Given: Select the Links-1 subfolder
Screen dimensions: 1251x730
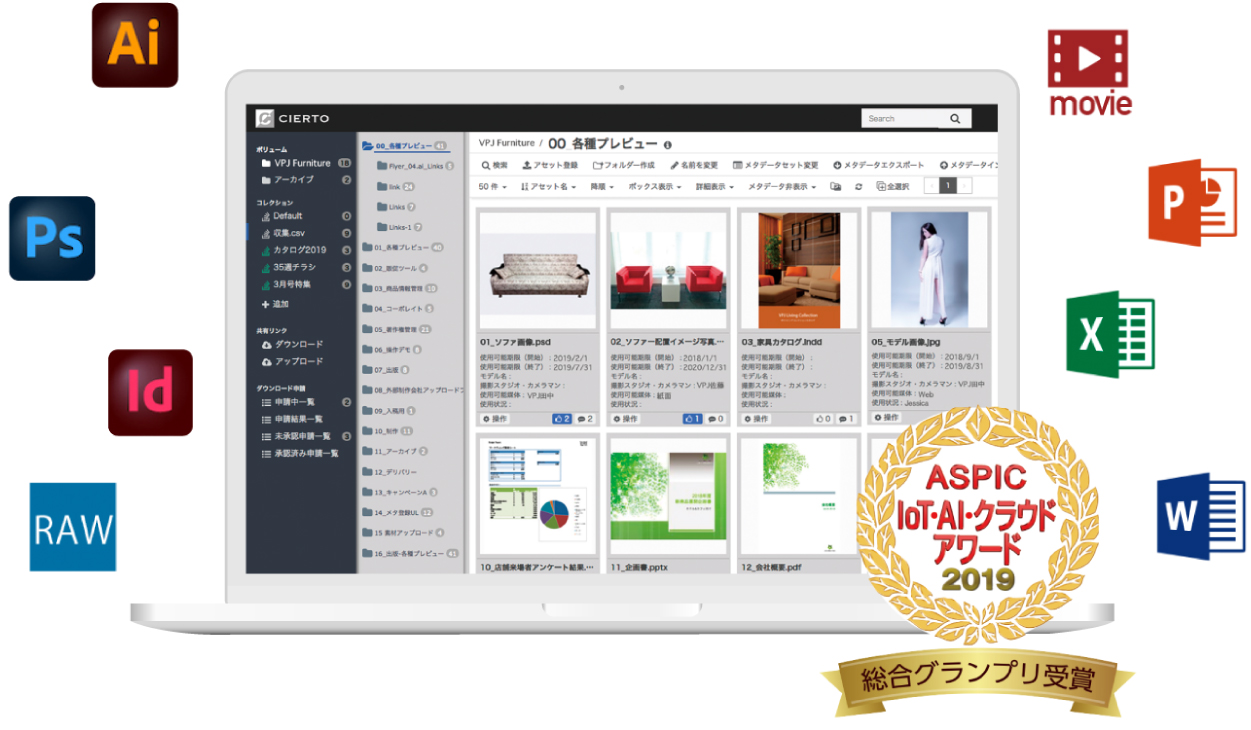Looking at the screenshot, I should click(401, 227).
